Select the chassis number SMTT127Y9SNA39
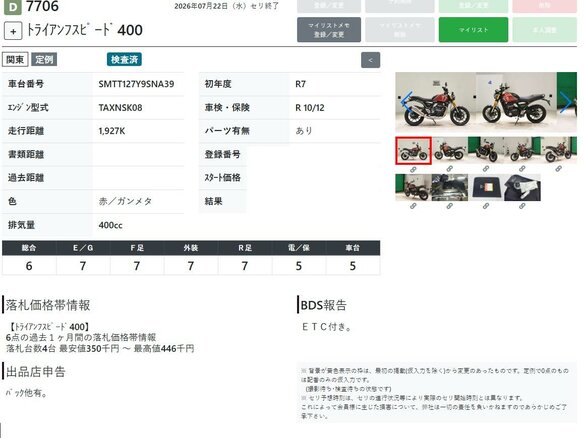 [136, 84]
